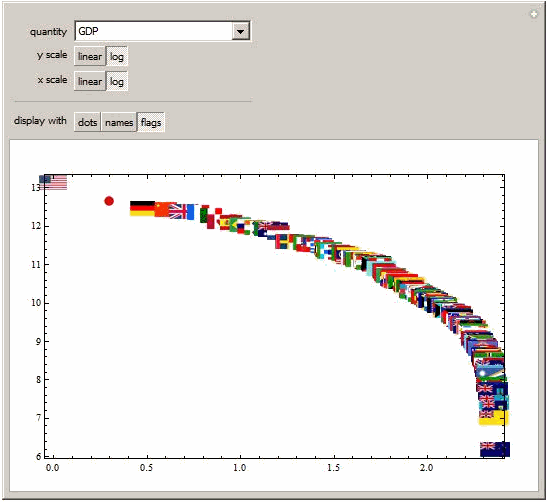Set x scale to linear

[x=90, y=81]
